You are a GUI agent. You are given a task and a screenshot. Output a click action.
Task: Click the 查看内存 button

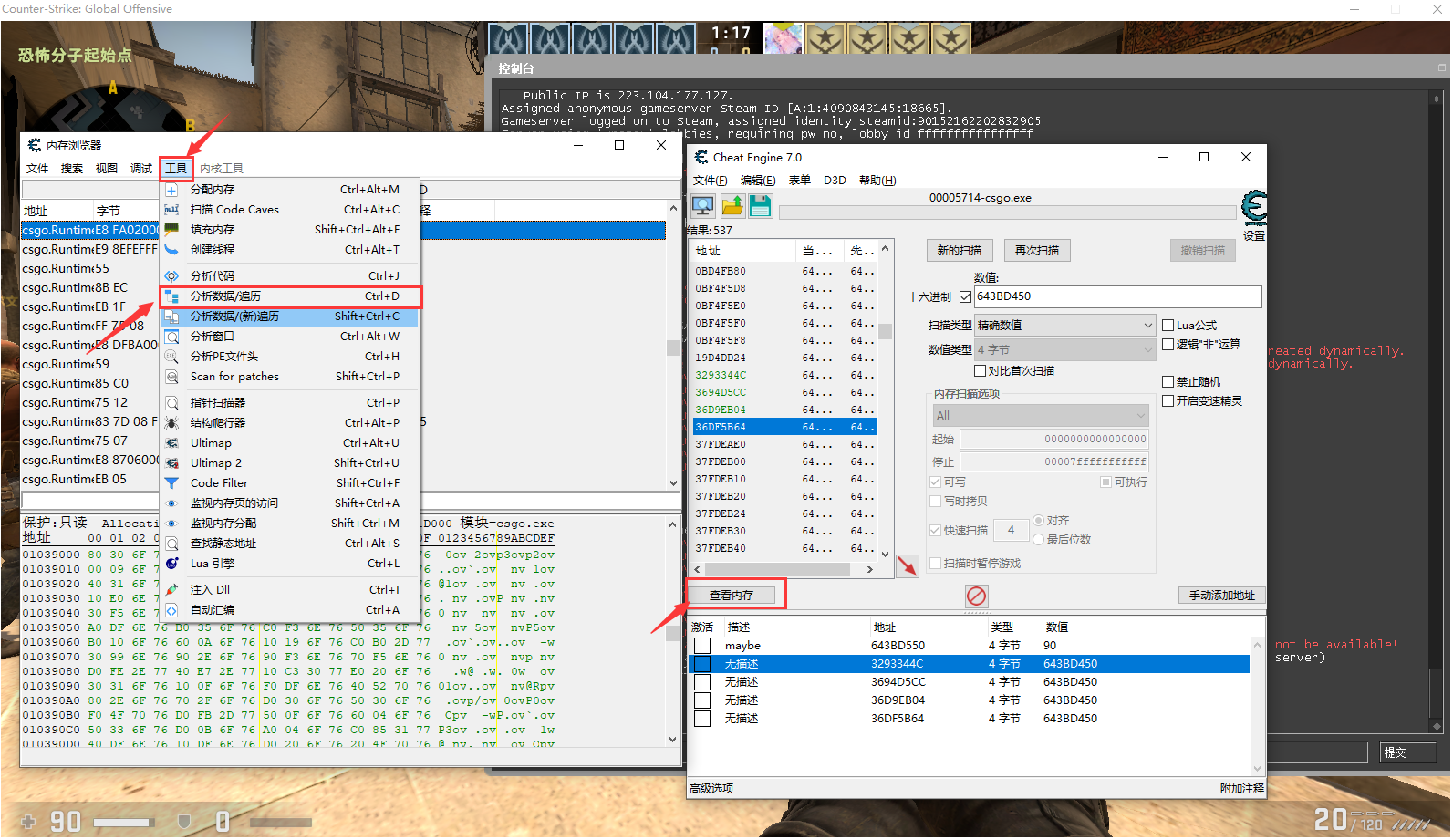[x=732, y=596]
